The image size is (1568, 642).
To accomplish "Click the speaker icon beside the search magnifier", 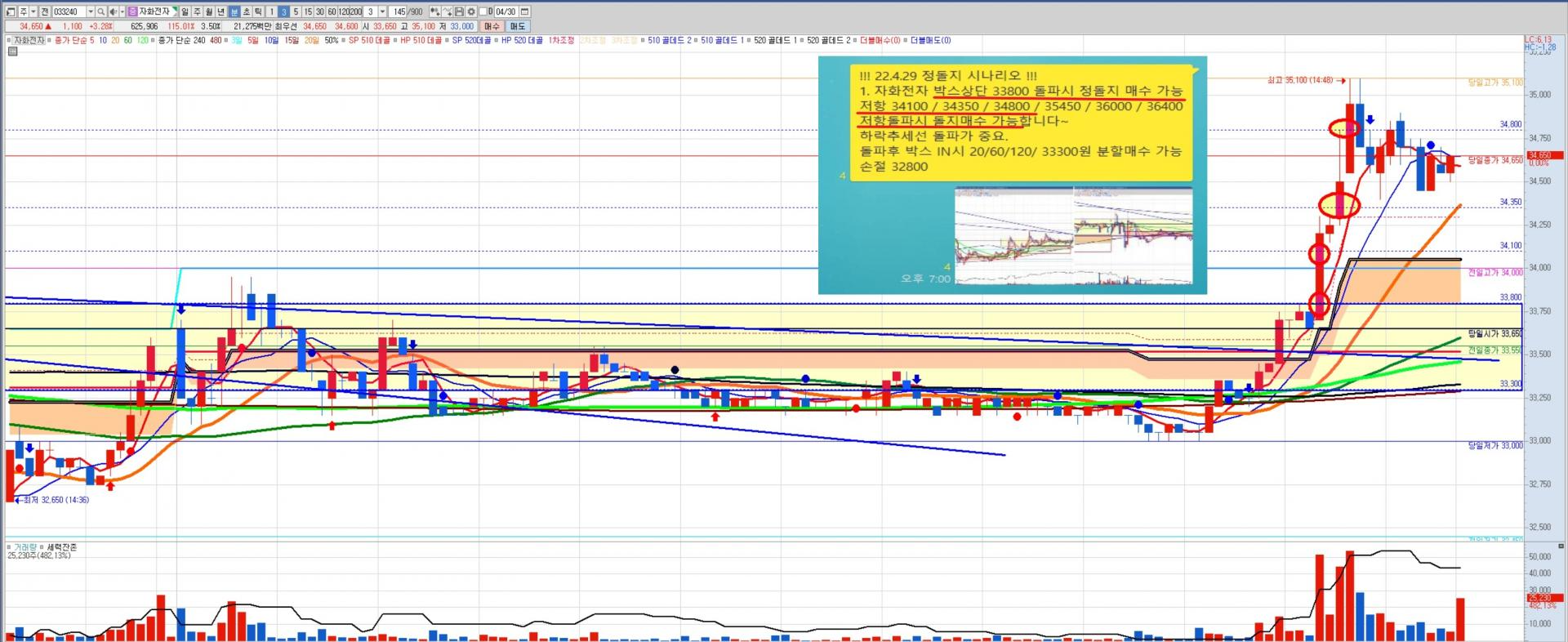I will pyautogui.click(x=113, y=11).
